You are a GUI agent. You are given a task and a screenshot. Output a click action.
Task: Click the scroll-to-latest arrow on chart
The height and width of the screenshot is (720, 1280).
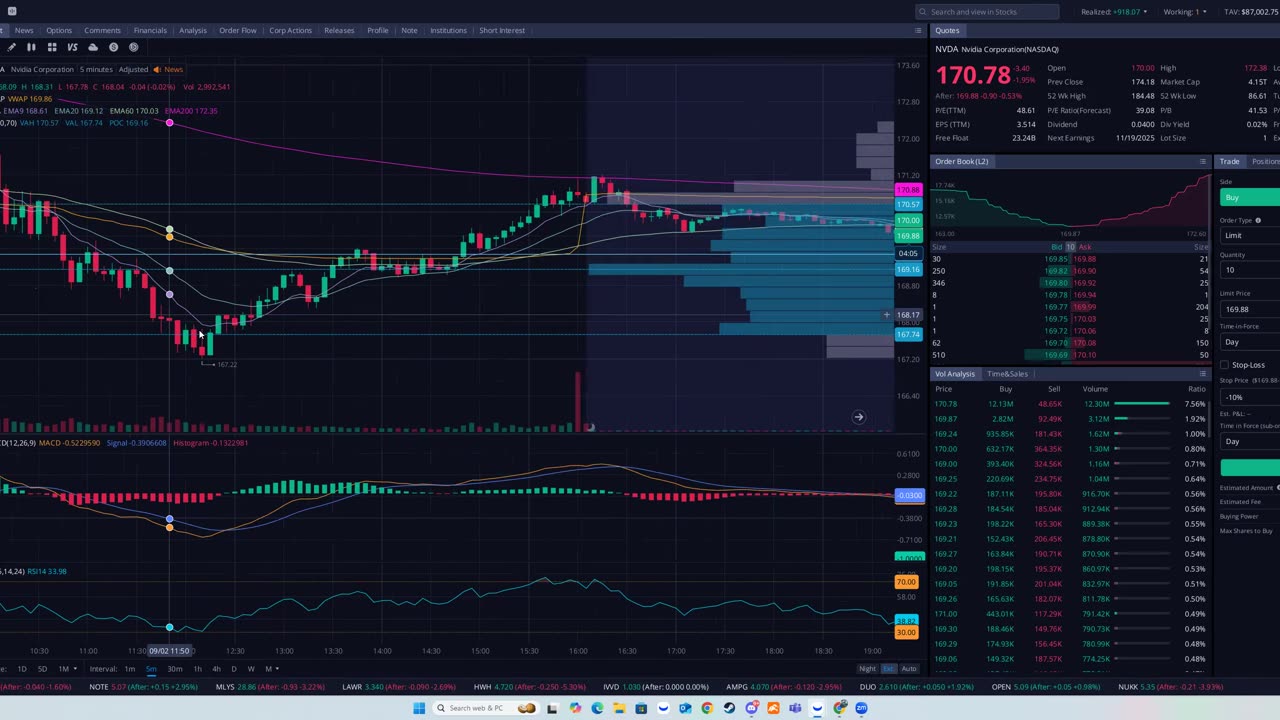pos(858,417)
